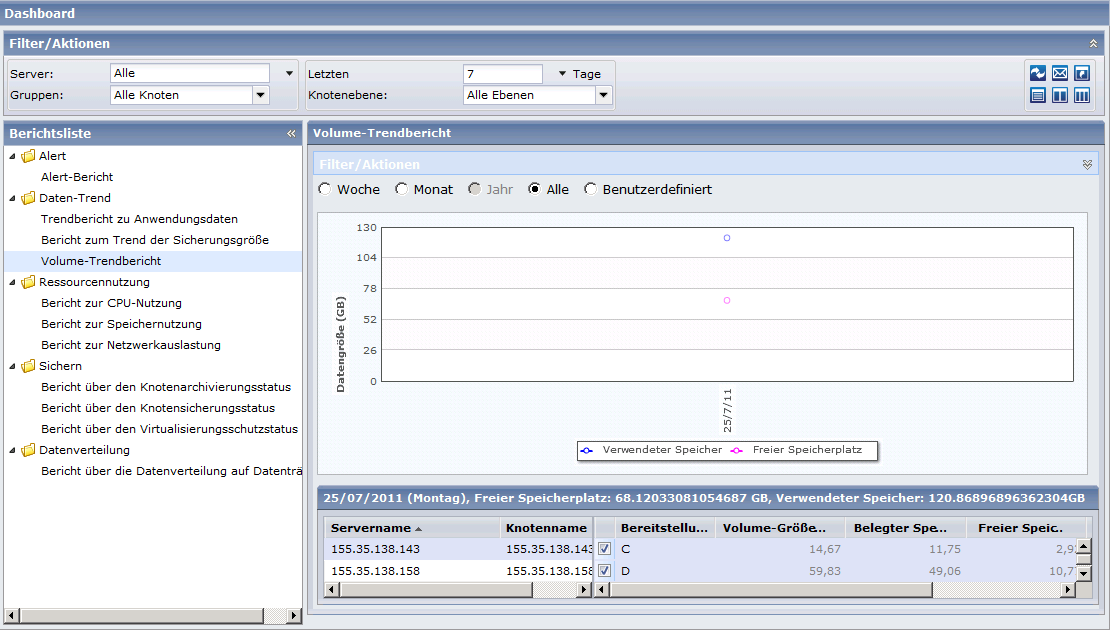Click right scroll arrow of volume details table
Viewport: 1110px width, 630px height.
[1068, 590]
